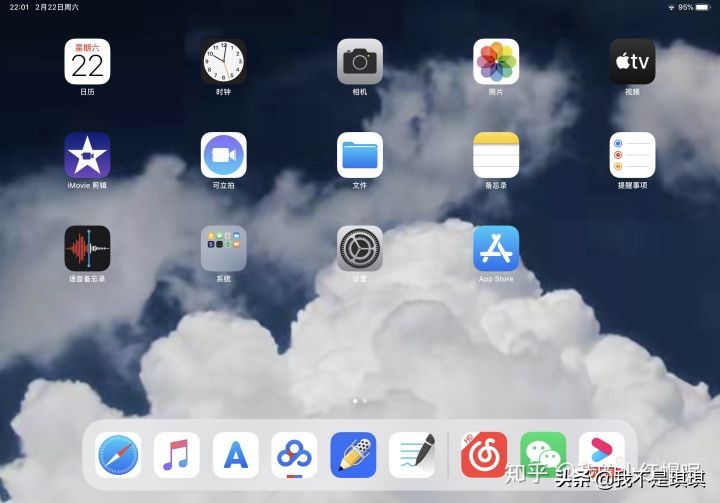The height and width of the screenshot is (503, 720).
Task: Open the Photos app
Action: coord(496,62)
